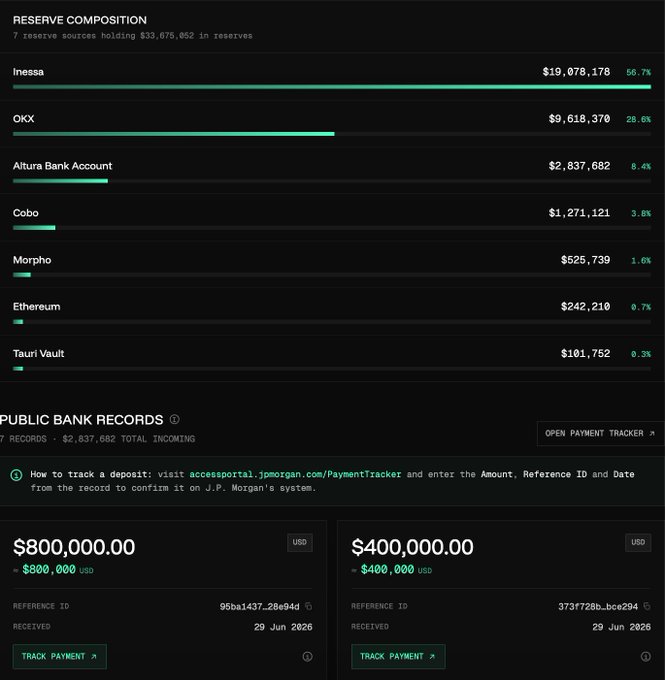The image size is (665, 680).
Task: Click the $400,000.00 record amount
Action: pyautogui.click(x=413, y=547)
